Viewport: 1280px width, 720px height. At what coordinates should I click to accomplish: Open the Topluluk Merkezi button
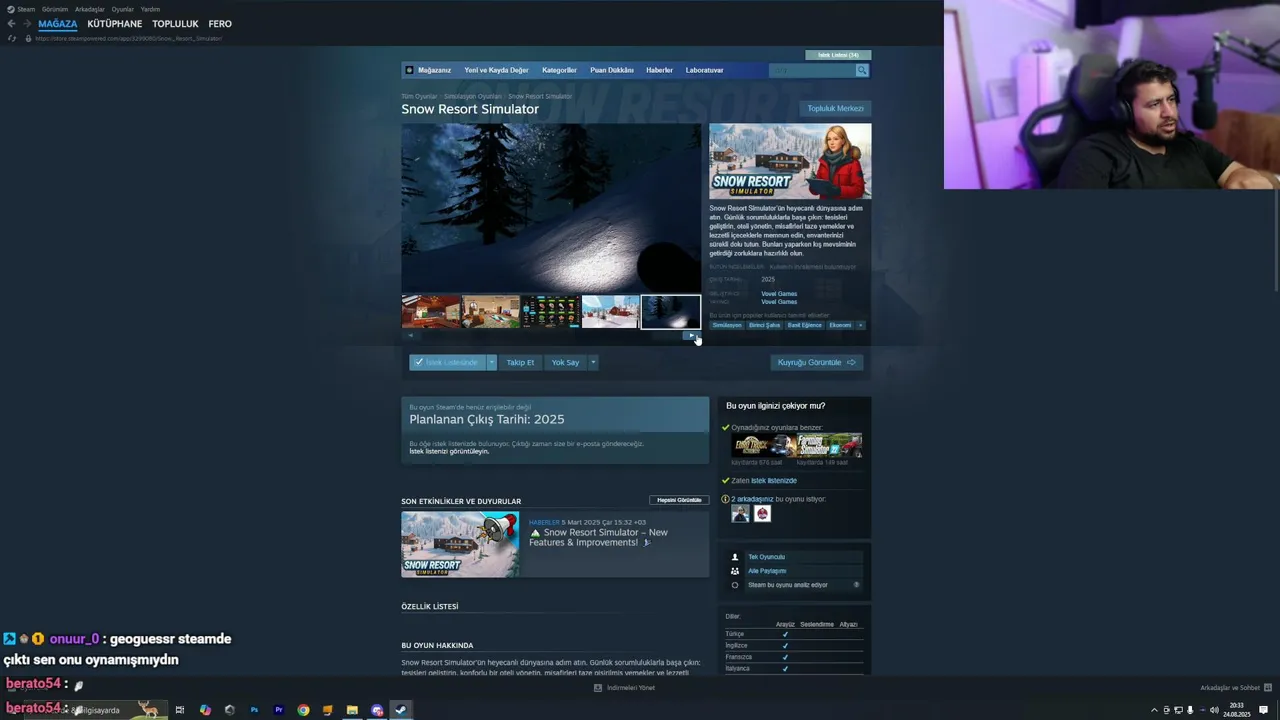[835, 108]
